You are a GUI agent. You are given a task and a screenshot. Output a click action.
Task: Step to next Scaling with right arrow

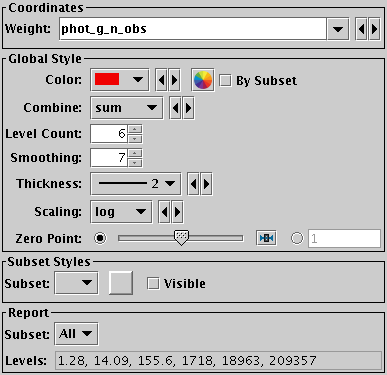pos(177,212)
